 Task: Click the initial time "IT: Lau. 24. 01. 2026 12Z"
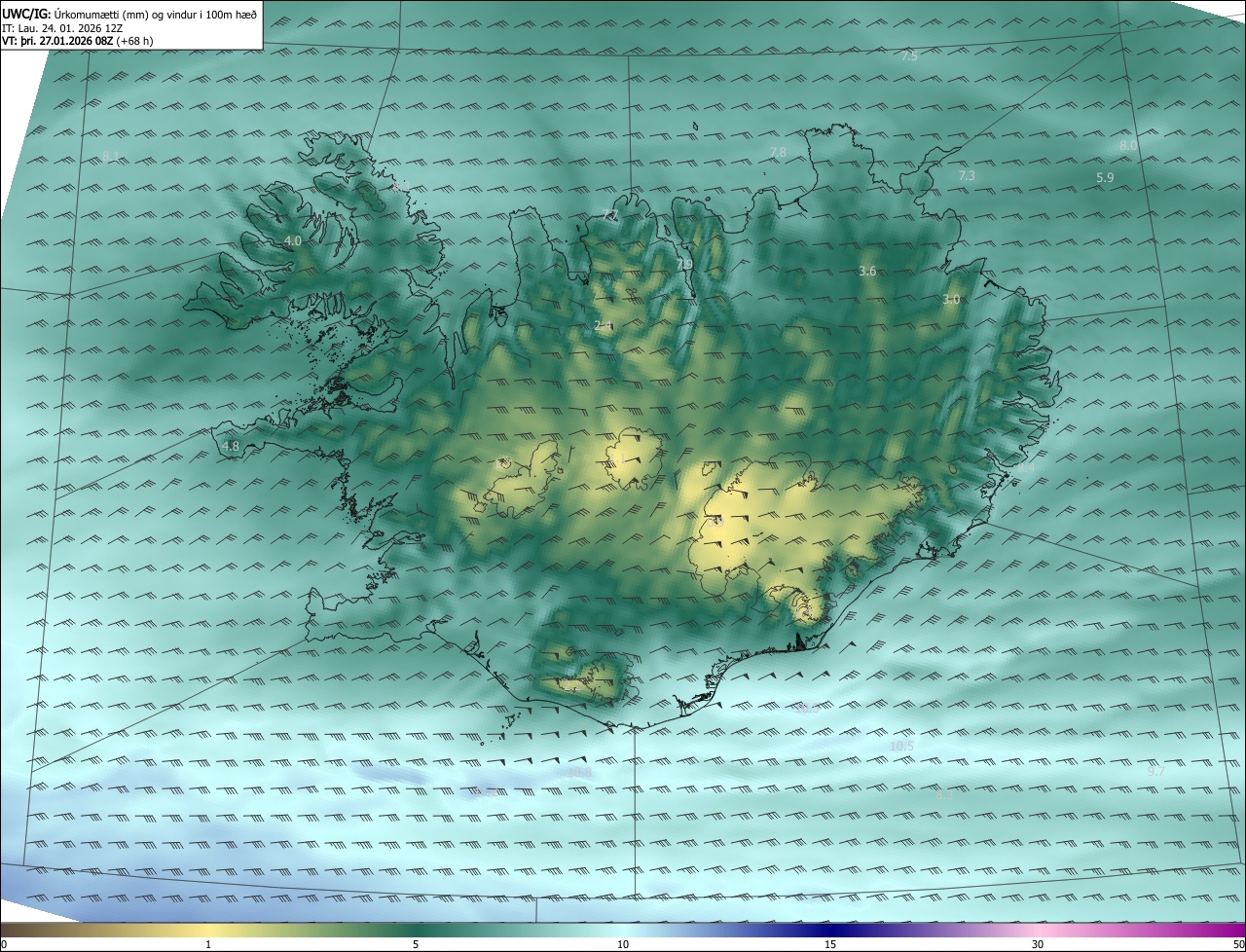click(x=63, y=28)
